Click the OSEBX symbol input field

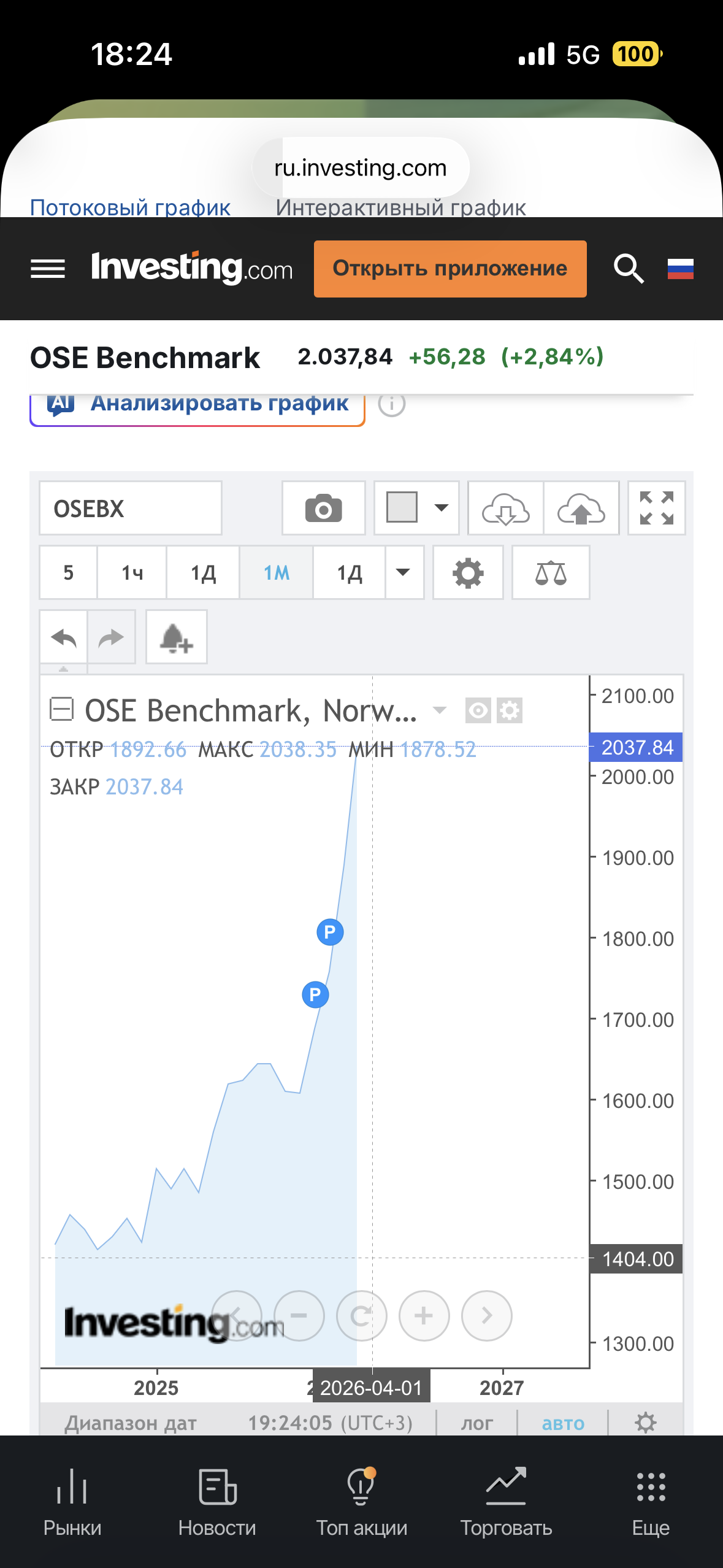point(130,509)
